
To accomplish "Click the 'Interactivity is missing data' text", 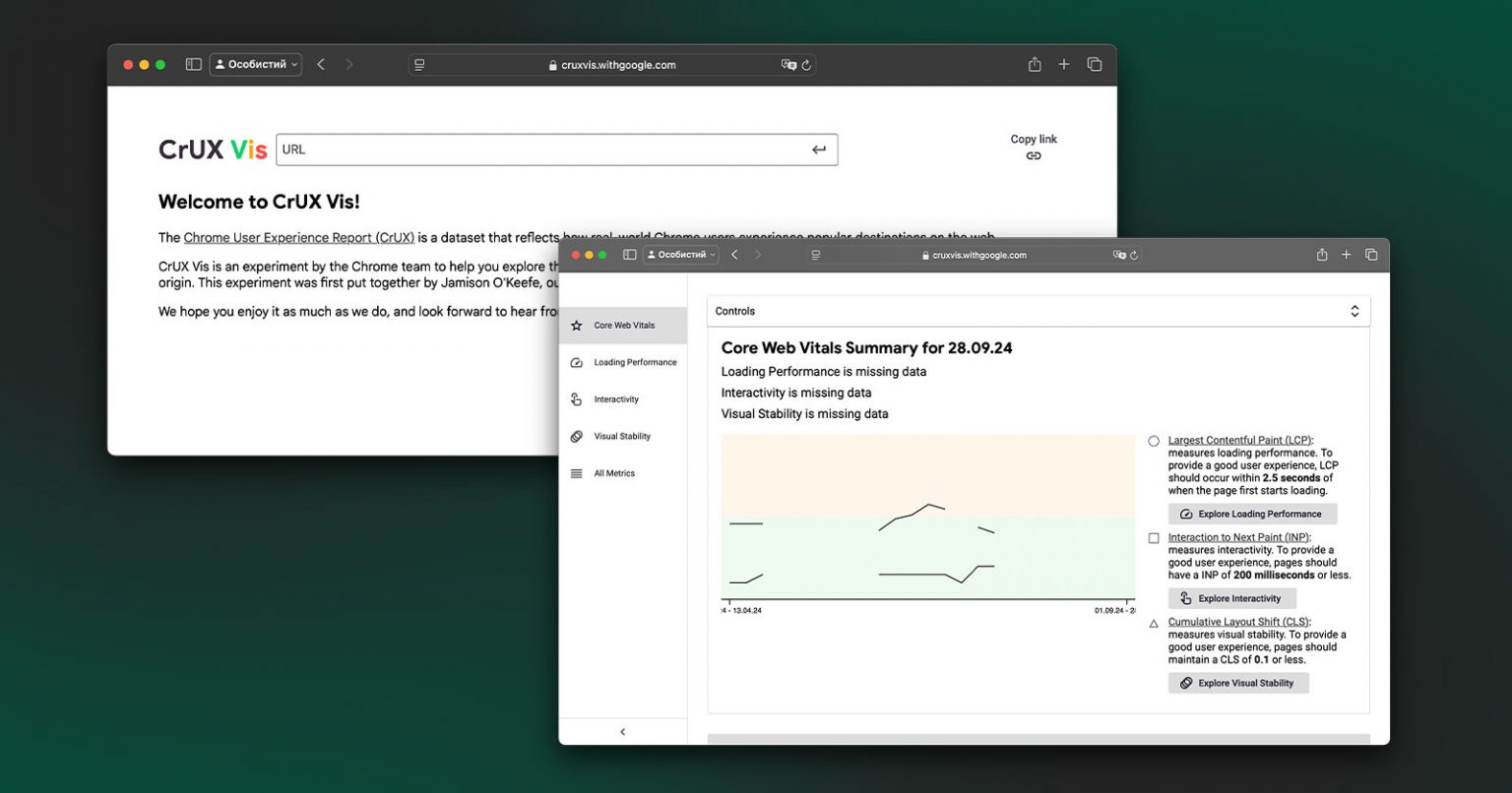I will 796,393.
